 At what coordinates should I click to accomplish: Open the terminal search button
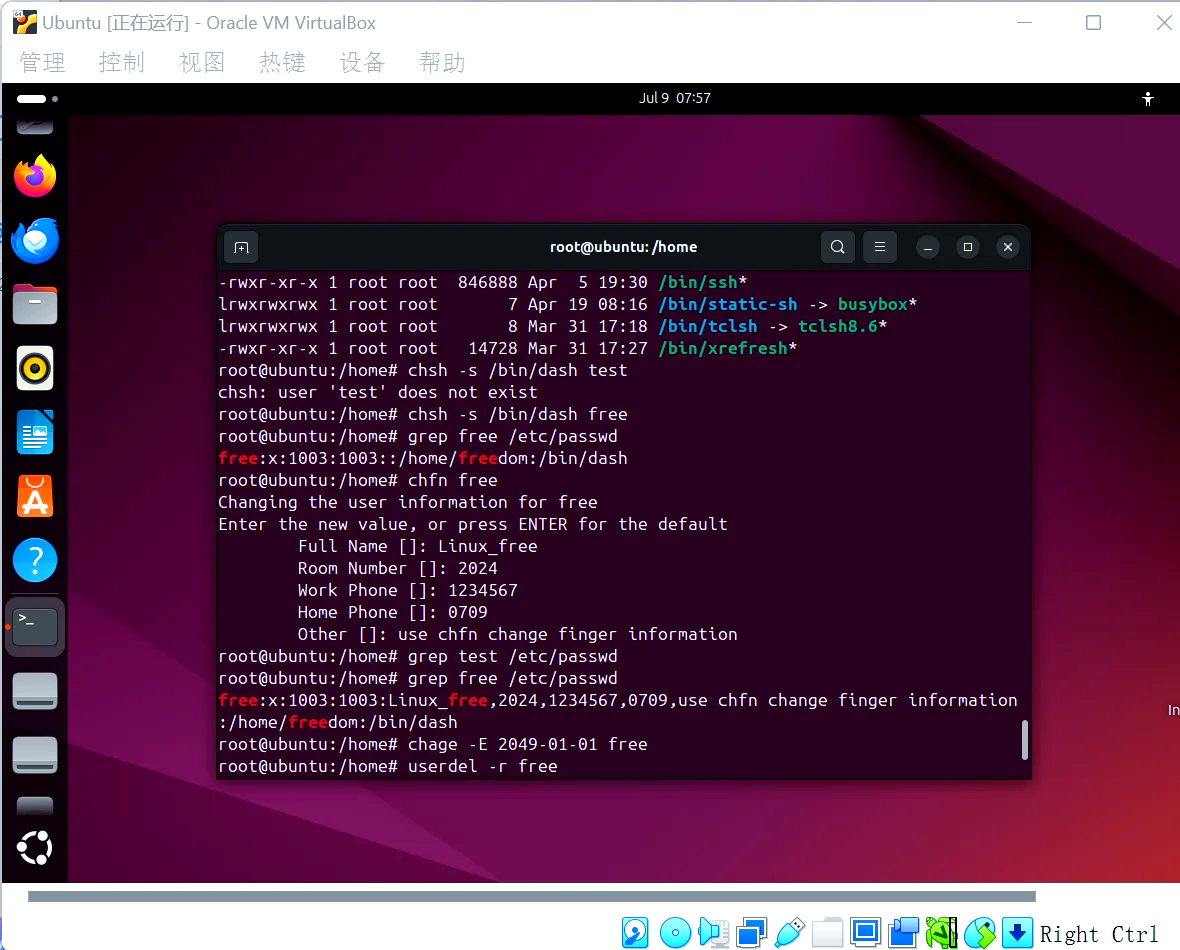[x=838, y=247]
